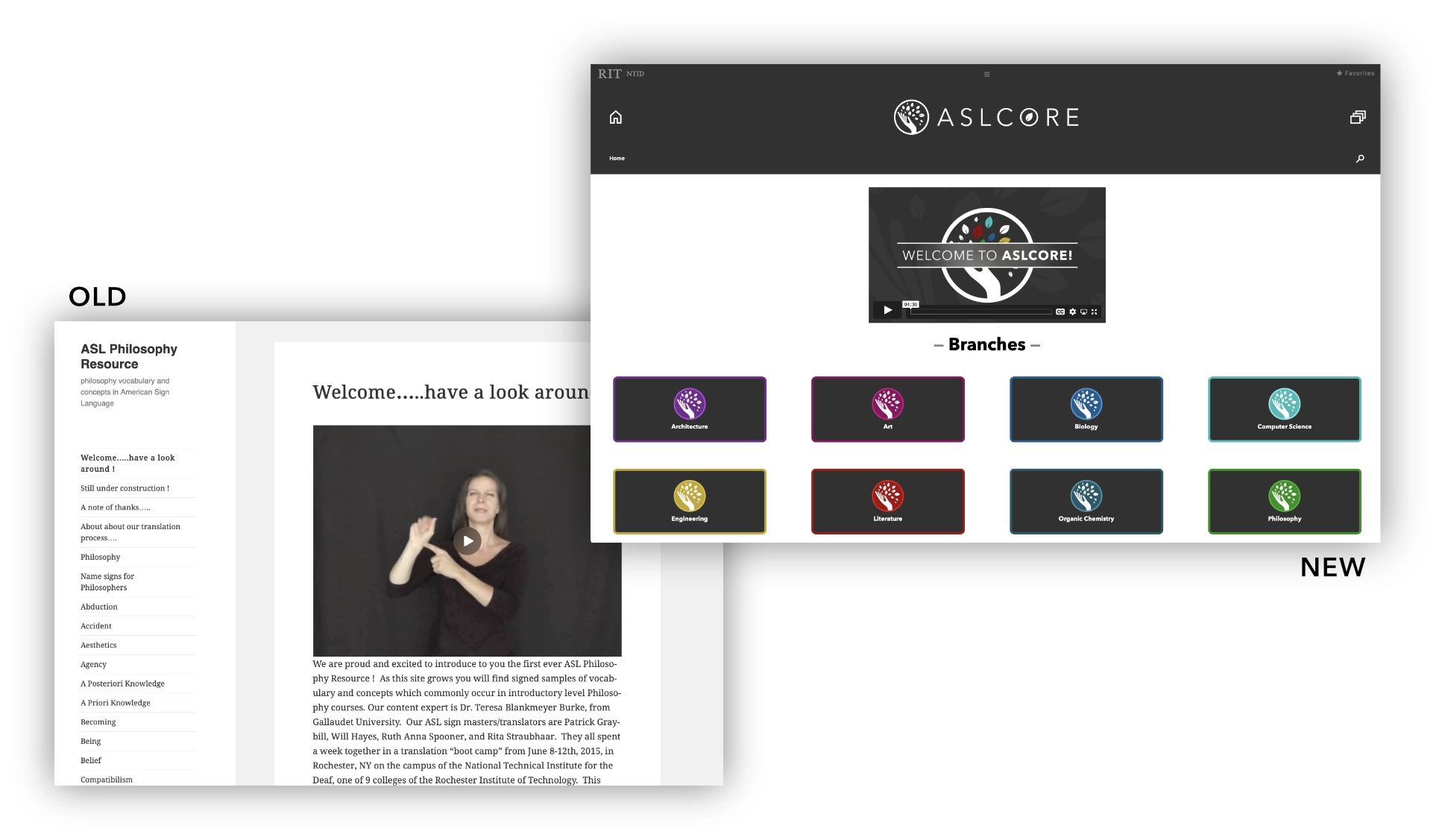Open the Aesthetics entry
The width and height of the screenshot is (1445, 840).
click(98, 645)
